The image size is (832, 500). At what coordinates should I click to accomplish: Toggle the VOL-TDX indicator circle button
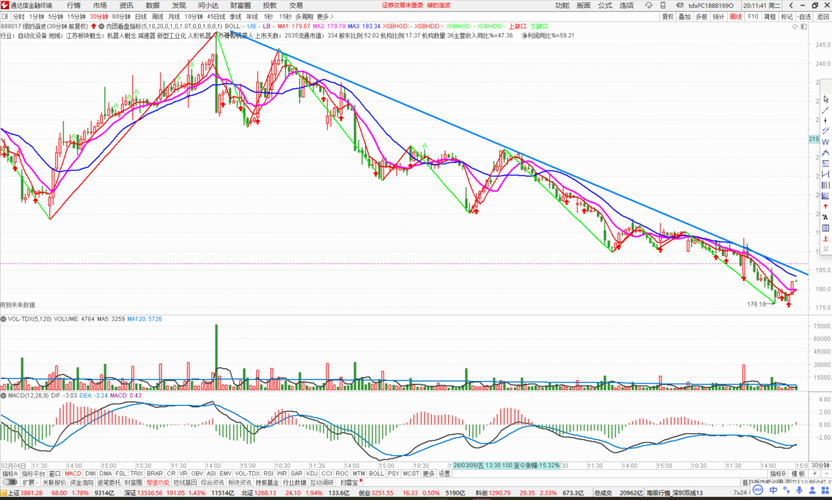[3, 319]
